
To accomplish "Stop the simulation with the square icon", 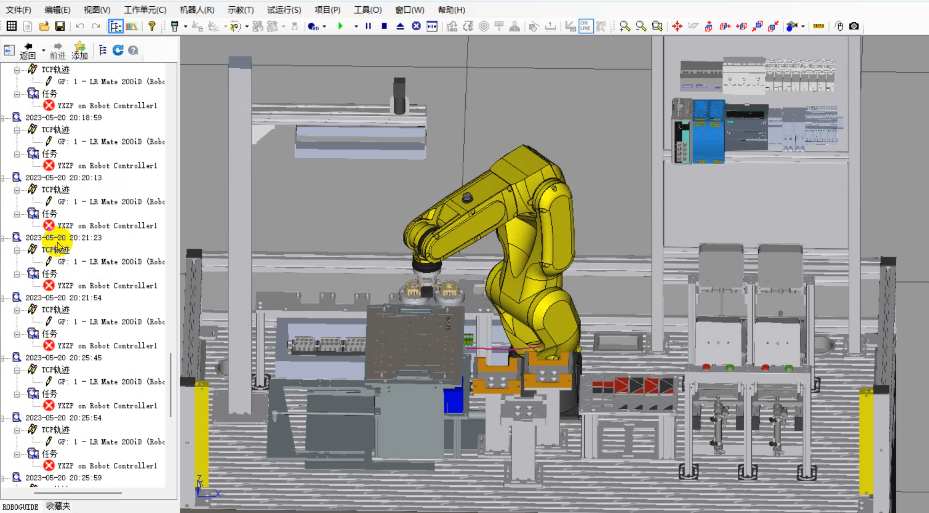I will point(385,26).
